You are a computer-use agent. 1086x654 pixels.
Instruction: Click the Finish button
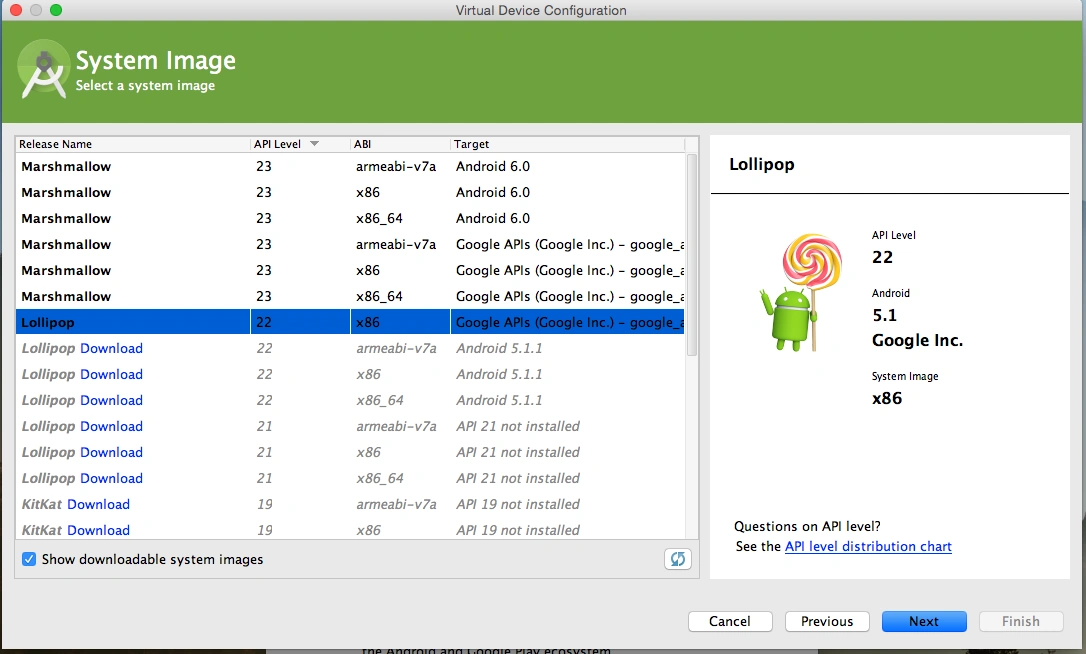point(1021,621)
